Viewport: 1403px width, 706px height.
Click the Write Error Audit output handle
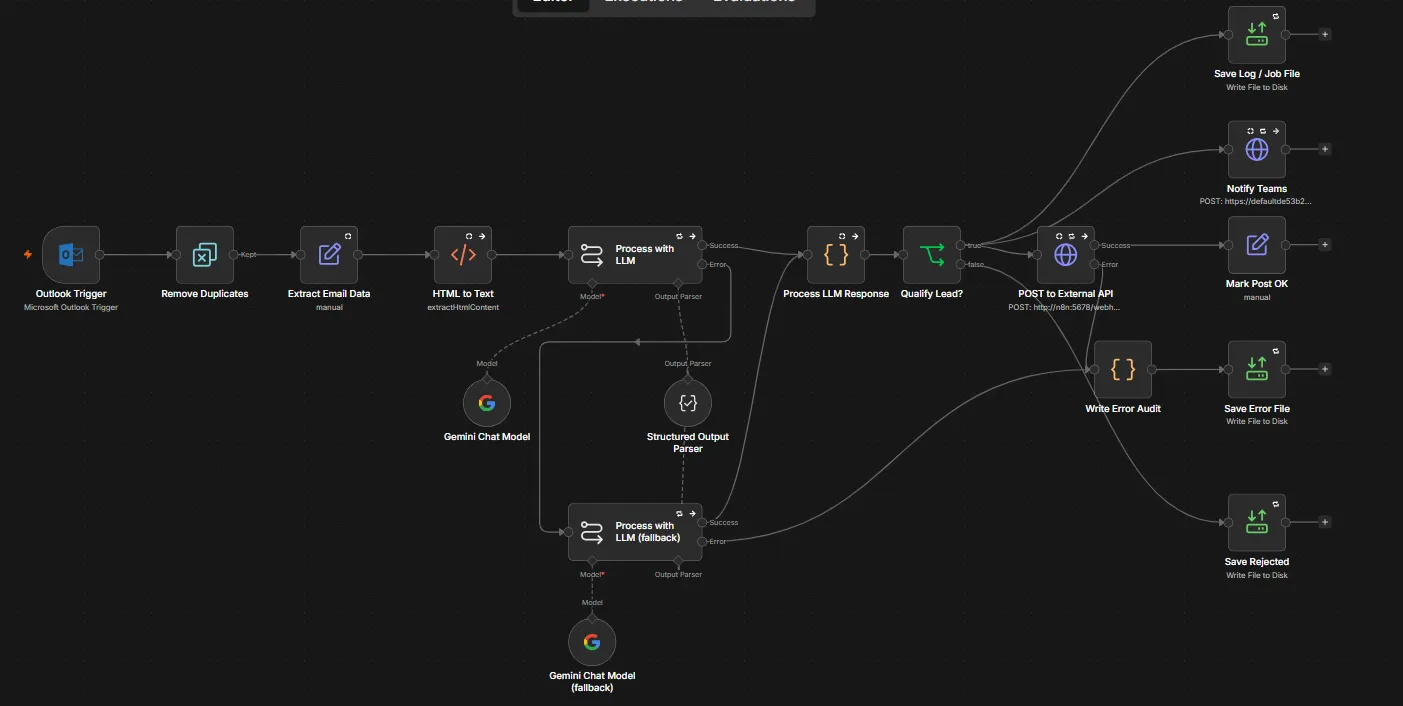tap(1152, 369)
